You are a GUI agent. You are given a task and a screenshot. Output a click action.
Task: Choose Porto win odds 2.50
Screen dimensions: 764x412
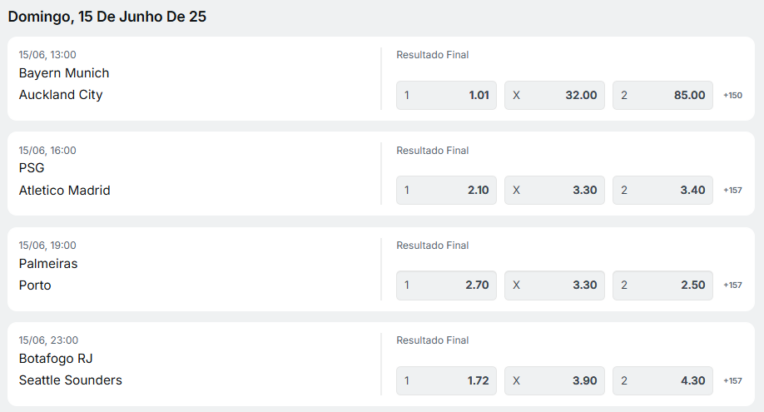click(663, 285)
